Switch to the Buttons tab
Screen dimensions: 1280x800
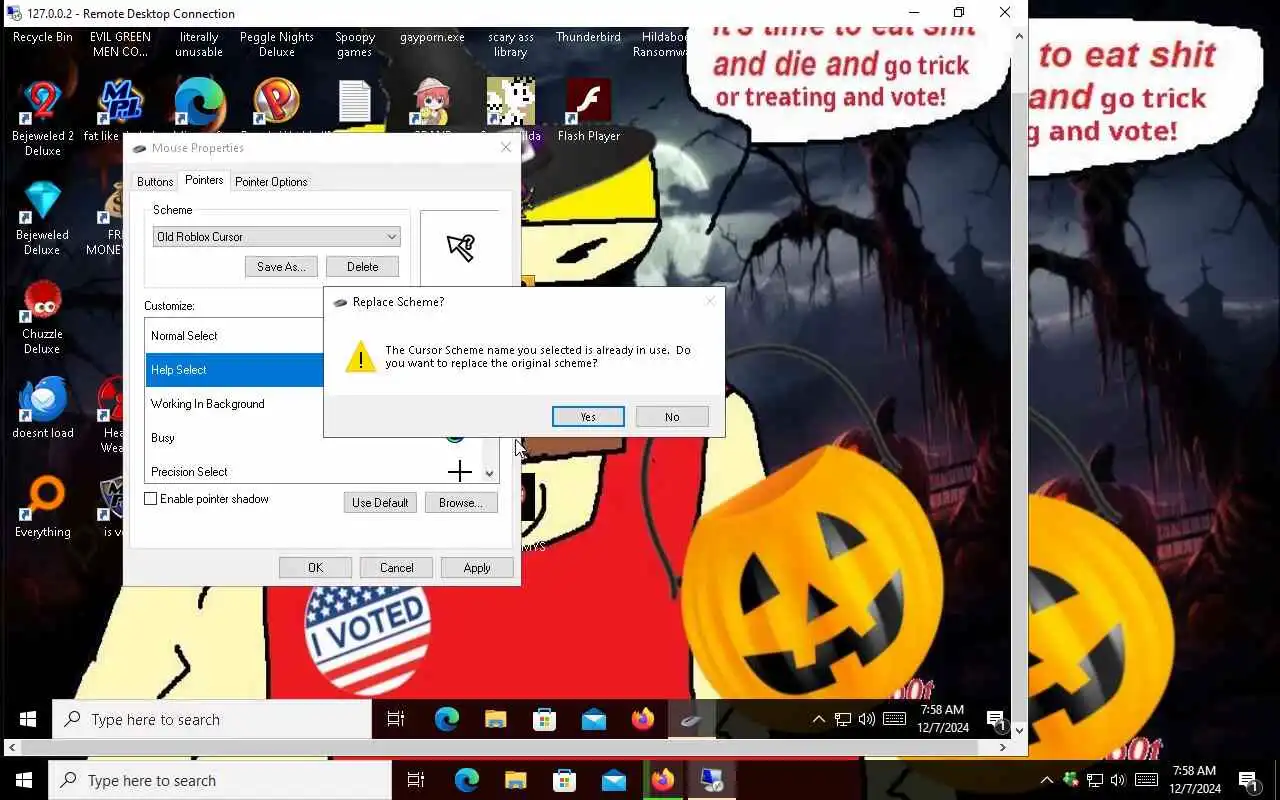coord(155,181)
